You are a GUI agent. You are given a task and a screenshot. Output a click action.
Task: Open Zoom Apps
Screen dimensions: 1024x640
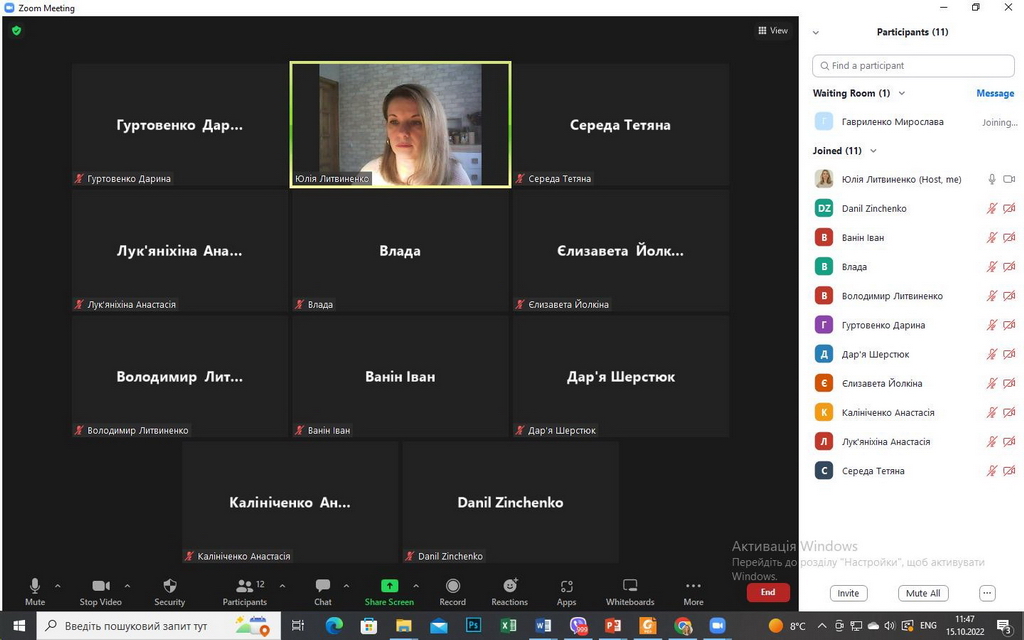(x=566, y=587)
